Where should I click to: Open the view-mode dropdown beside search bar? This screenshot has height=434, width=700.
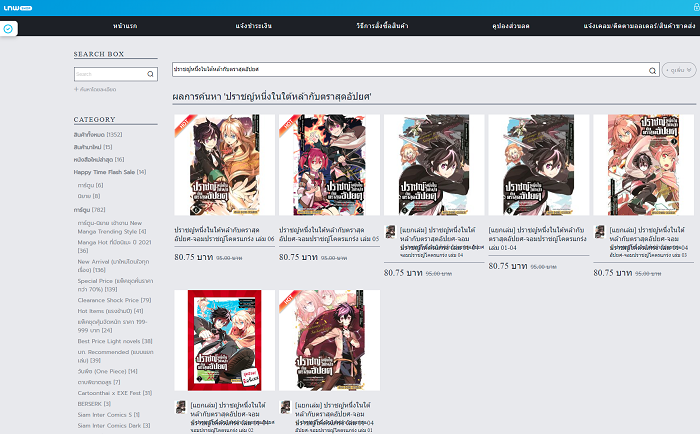coord(679,70)
